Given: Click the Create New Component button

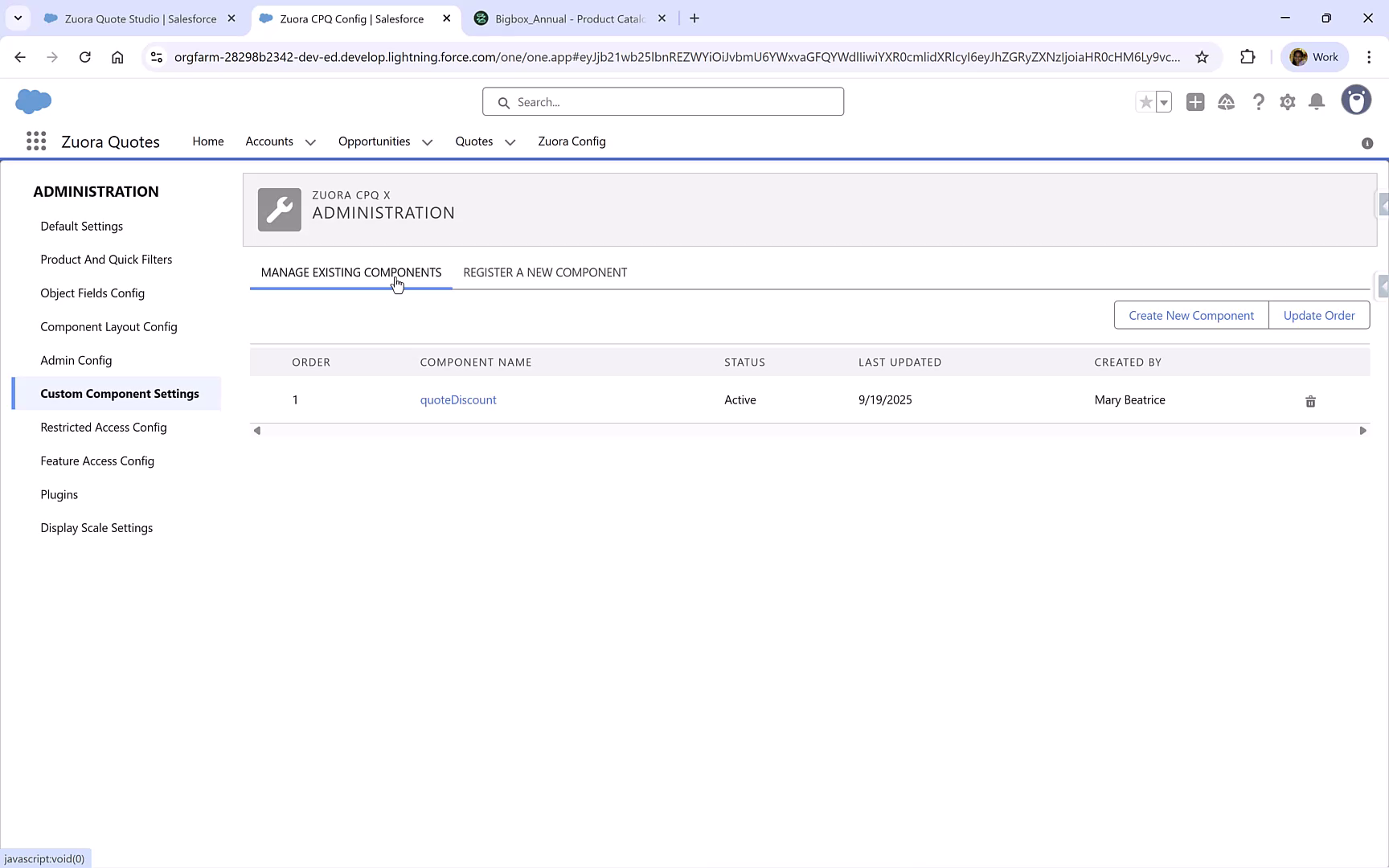Looking at the screenshot, I should pyautogui.click(x=1190, y=315).
